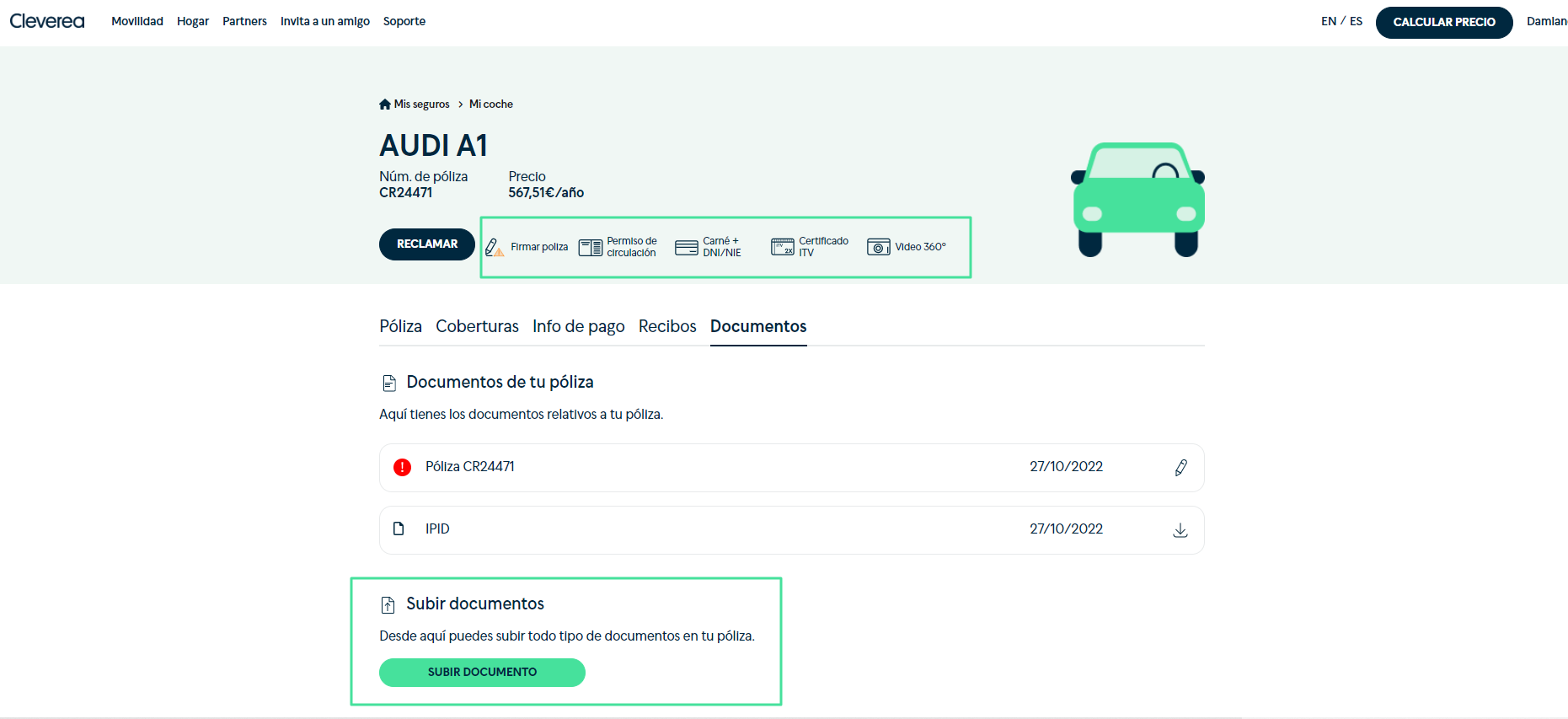The width and height of the screenshot is (1568, 719).
Task: Click the home icon in breadcrumb
Action: point(385,105)
